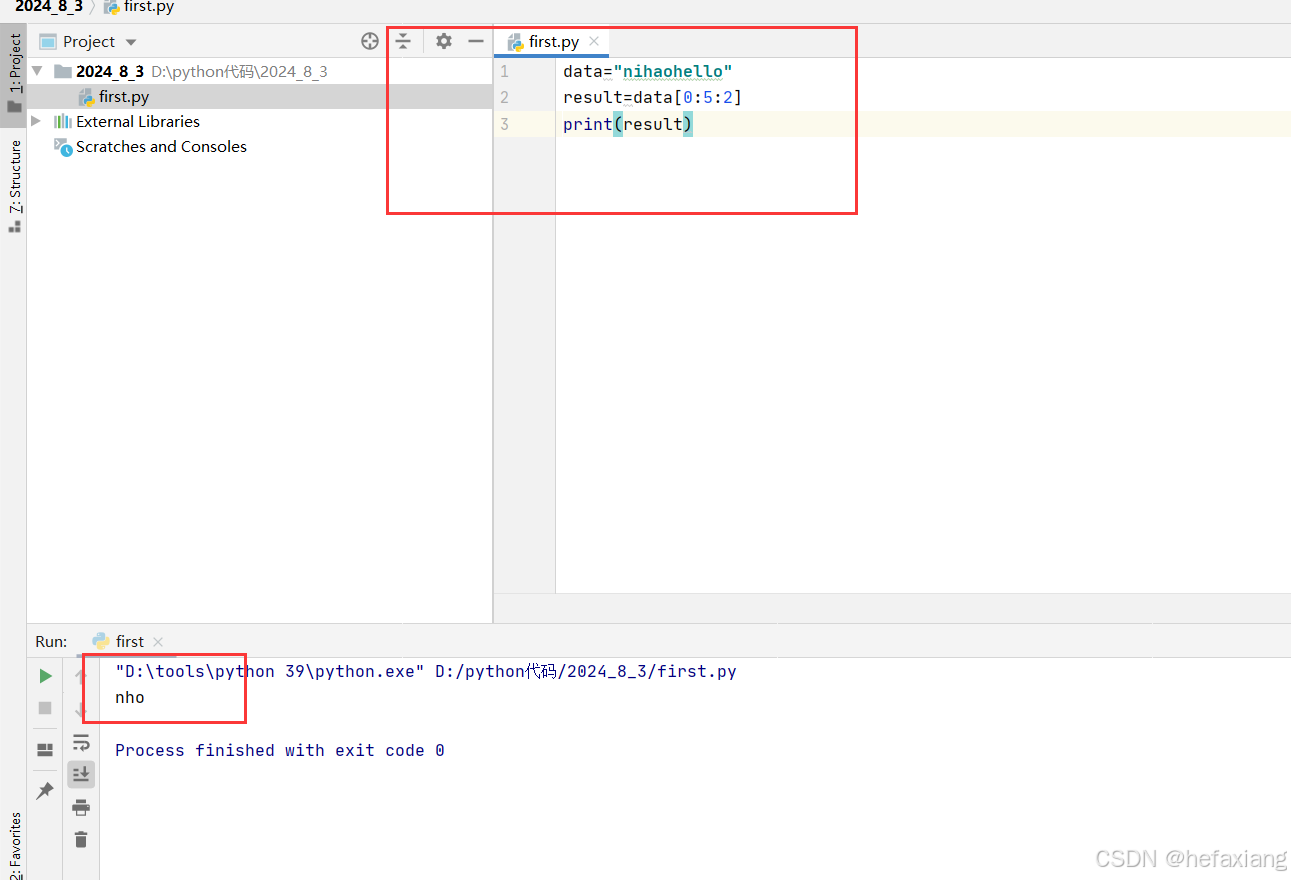
Task: Expand External Libraries tree node
Action: click(x=37, y=121)
